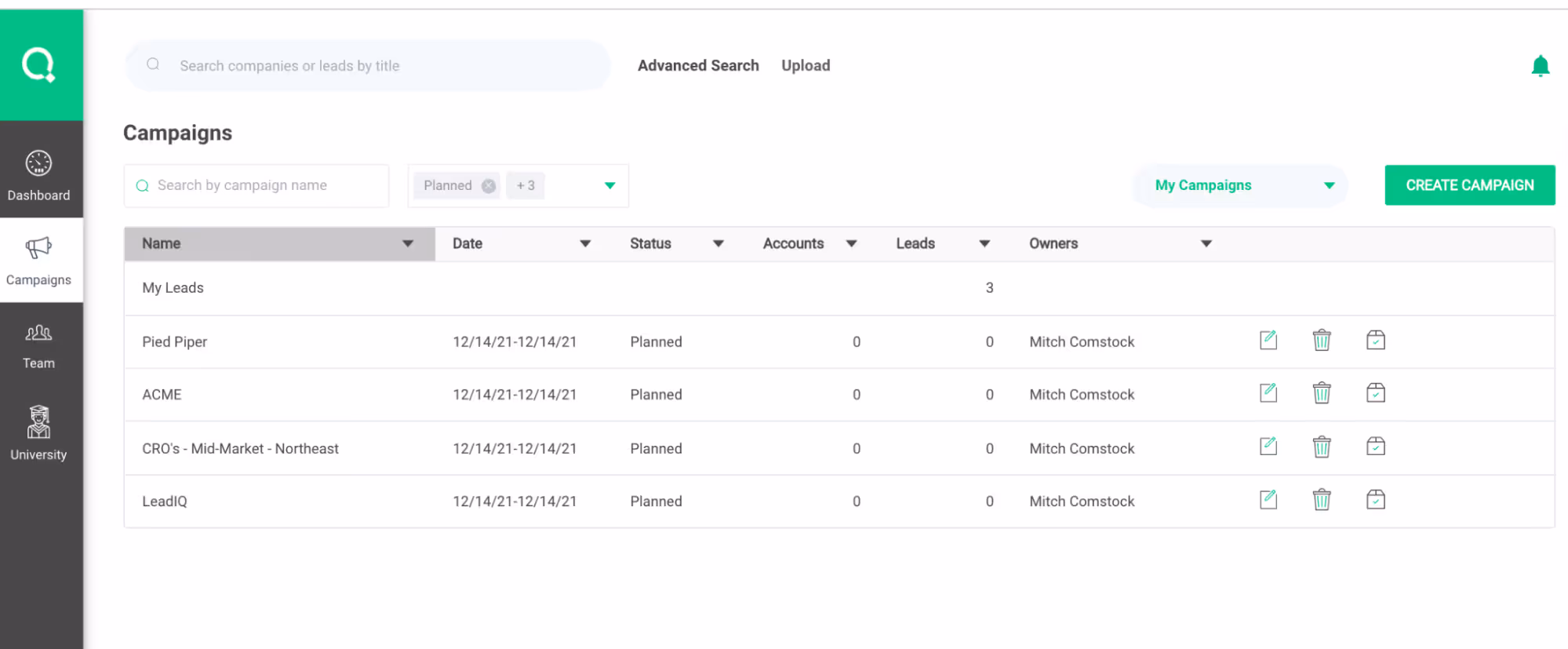Screen dimensions: 1568x649
Task: Open the Dashboard sidebar item
Action: [x=39, y=174]
